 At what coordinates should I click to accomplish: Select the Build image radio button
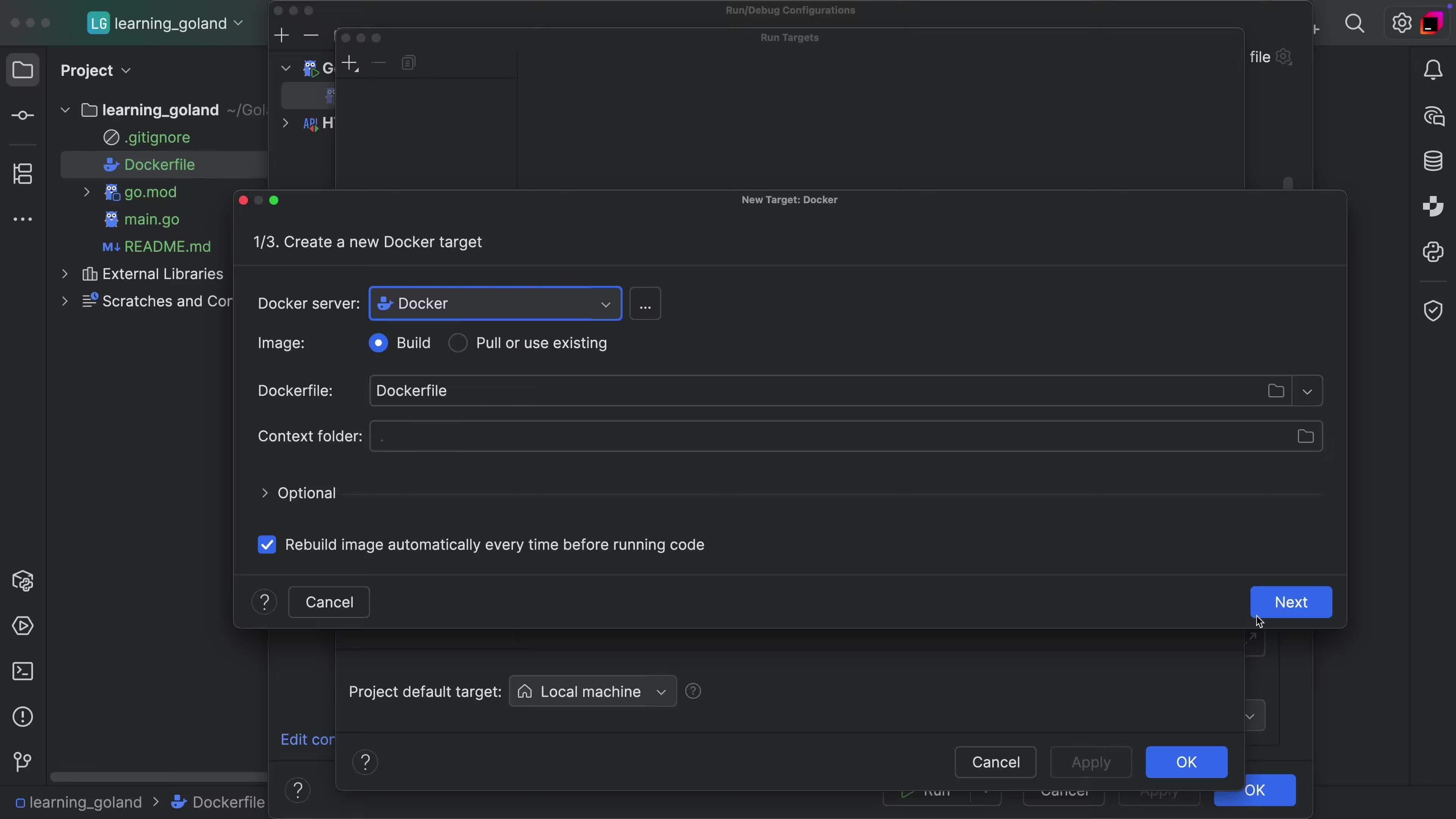tap(379, 342)
